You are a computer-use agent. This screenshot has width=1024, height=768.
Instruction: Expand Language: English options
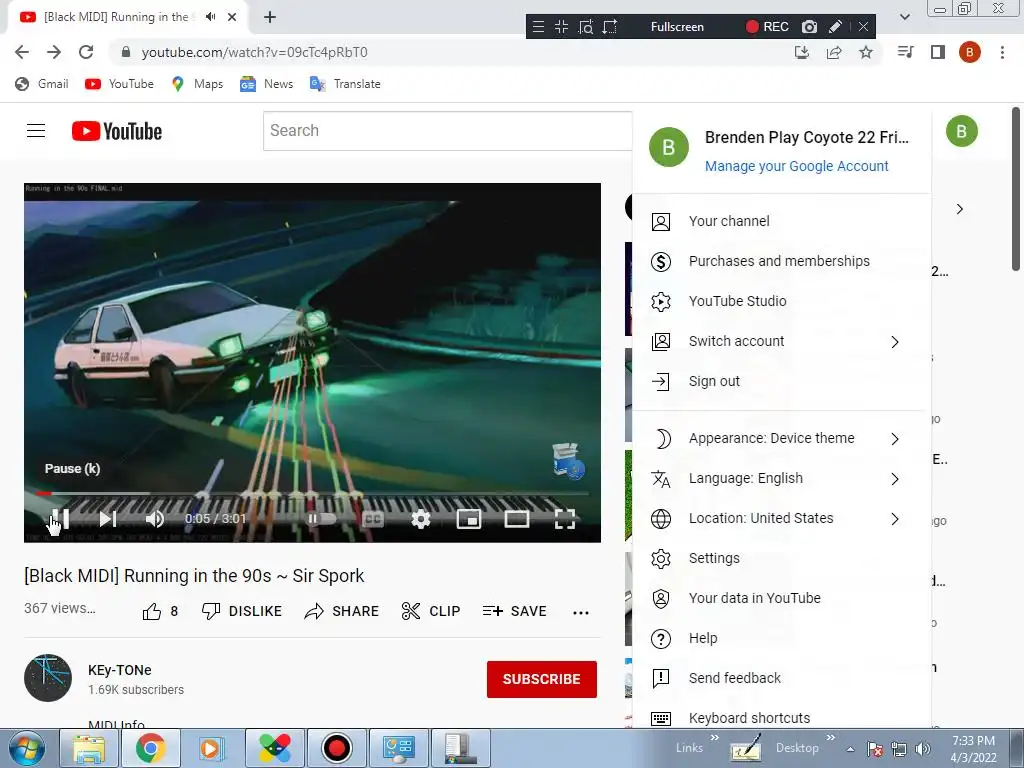point(781,478)
